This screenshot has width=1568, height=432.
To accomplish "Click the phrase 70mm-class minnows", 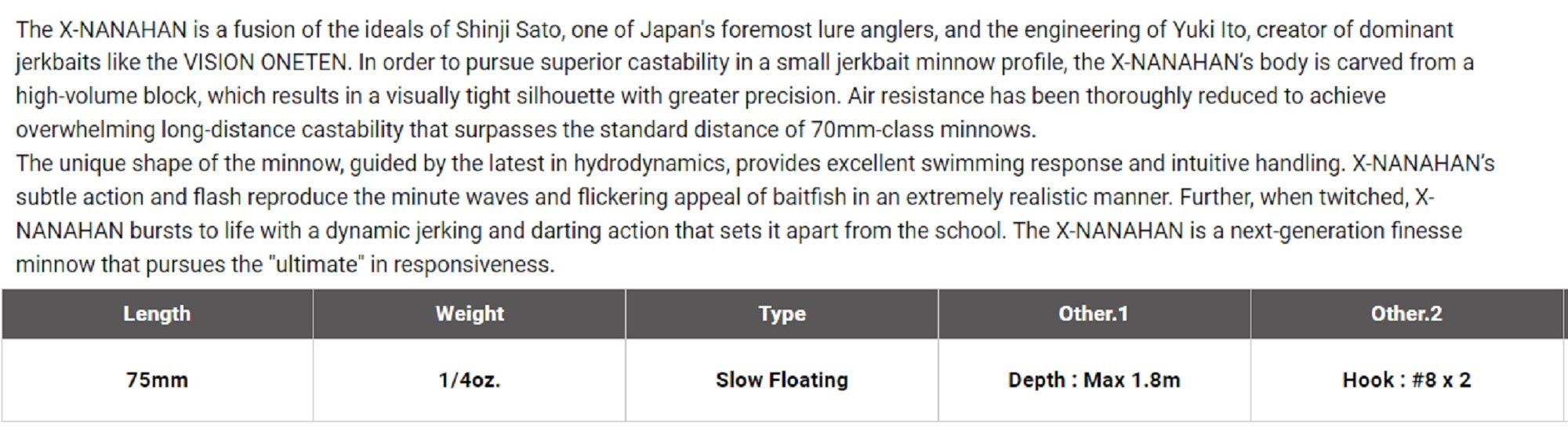I will [923, 129].
